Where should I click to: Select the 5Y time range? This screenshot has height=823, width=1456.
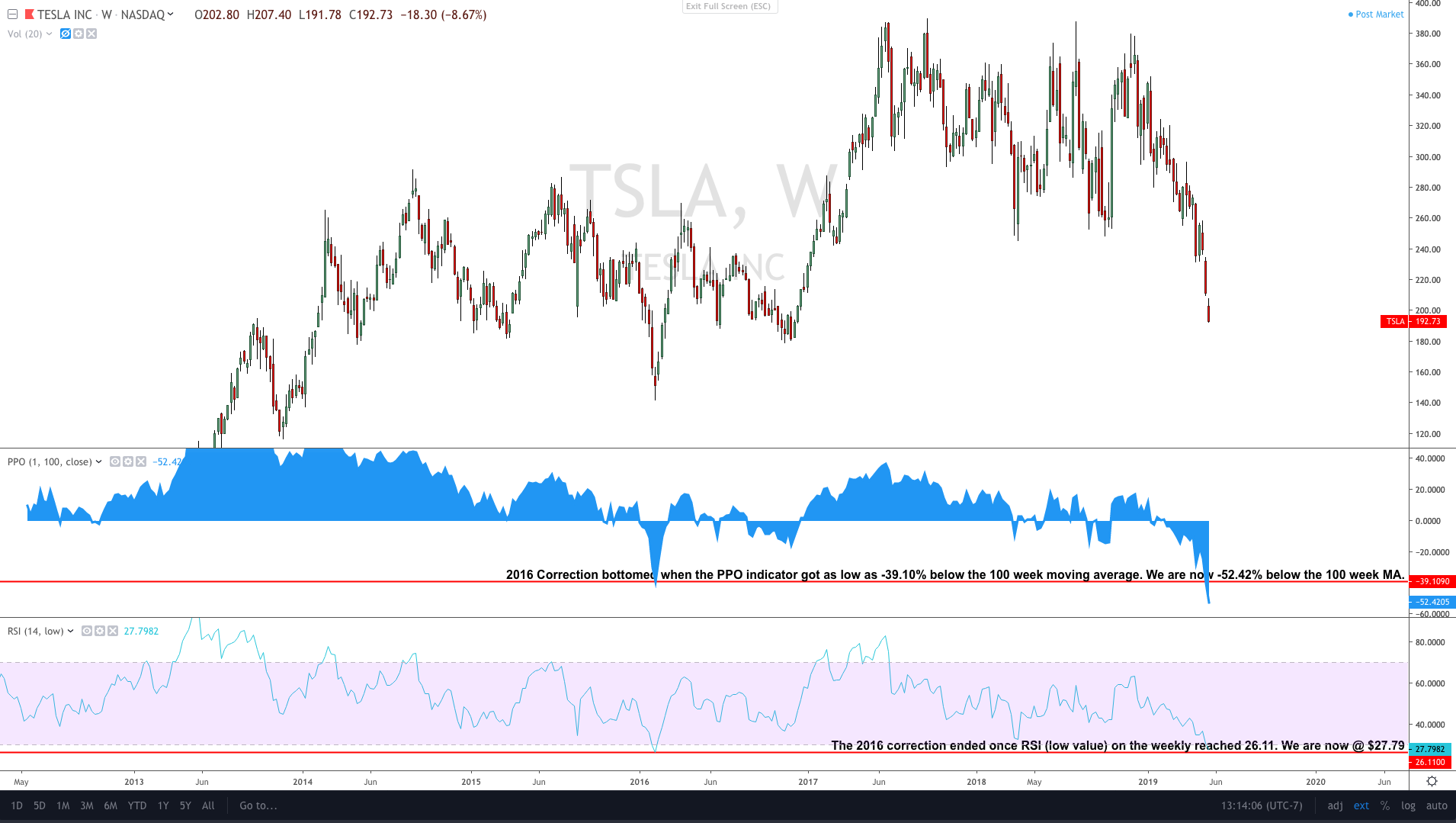coord(185,805)
